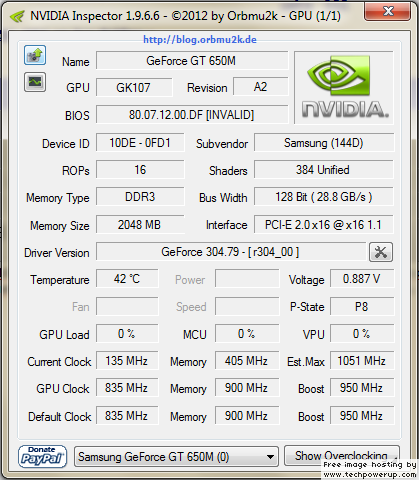Open the sensor monitoring graph icon
This screenshot has width=419, height=480.
point(35,82)
